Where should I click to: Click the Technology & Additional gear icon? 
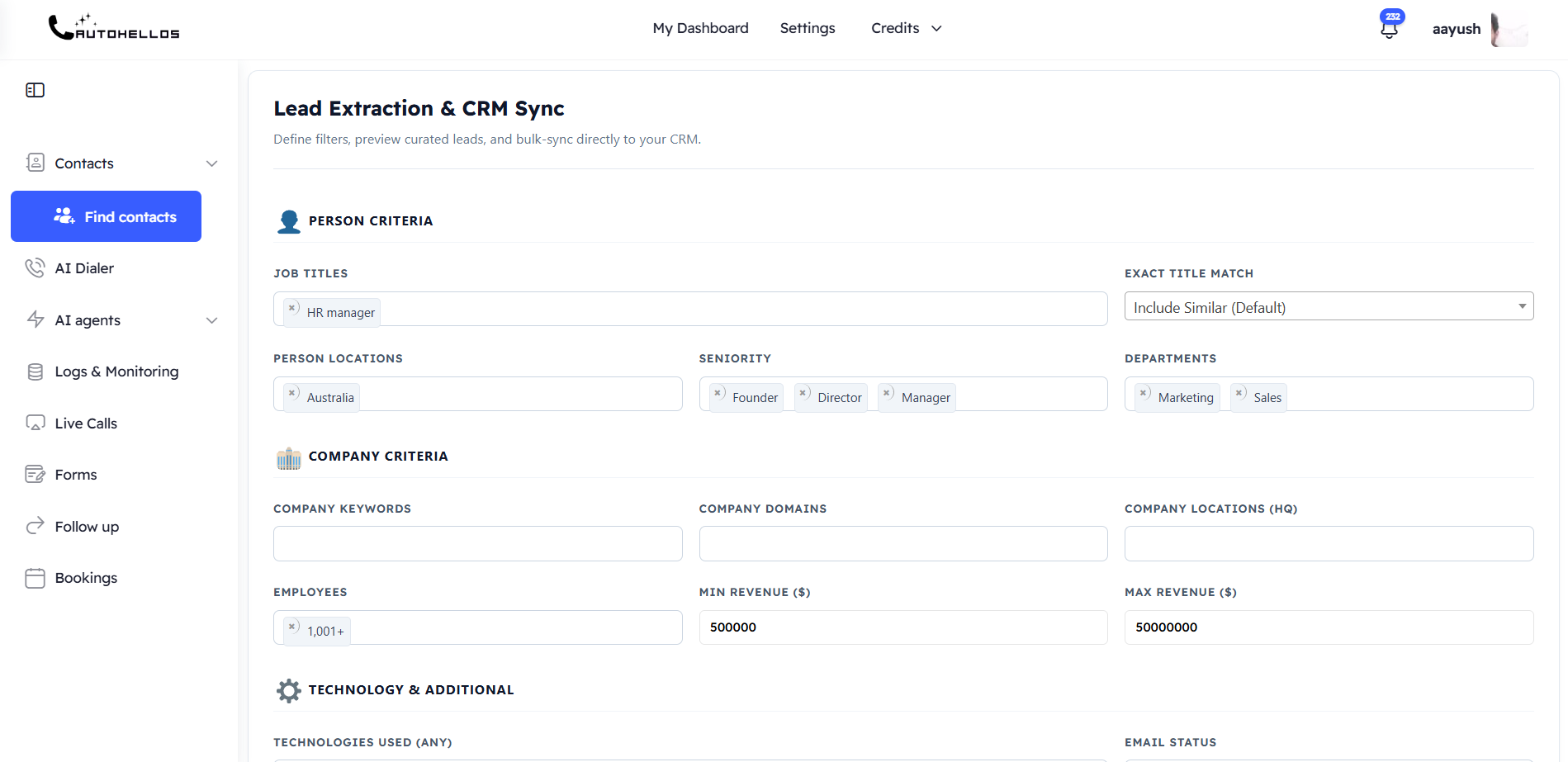click(289, 690)
